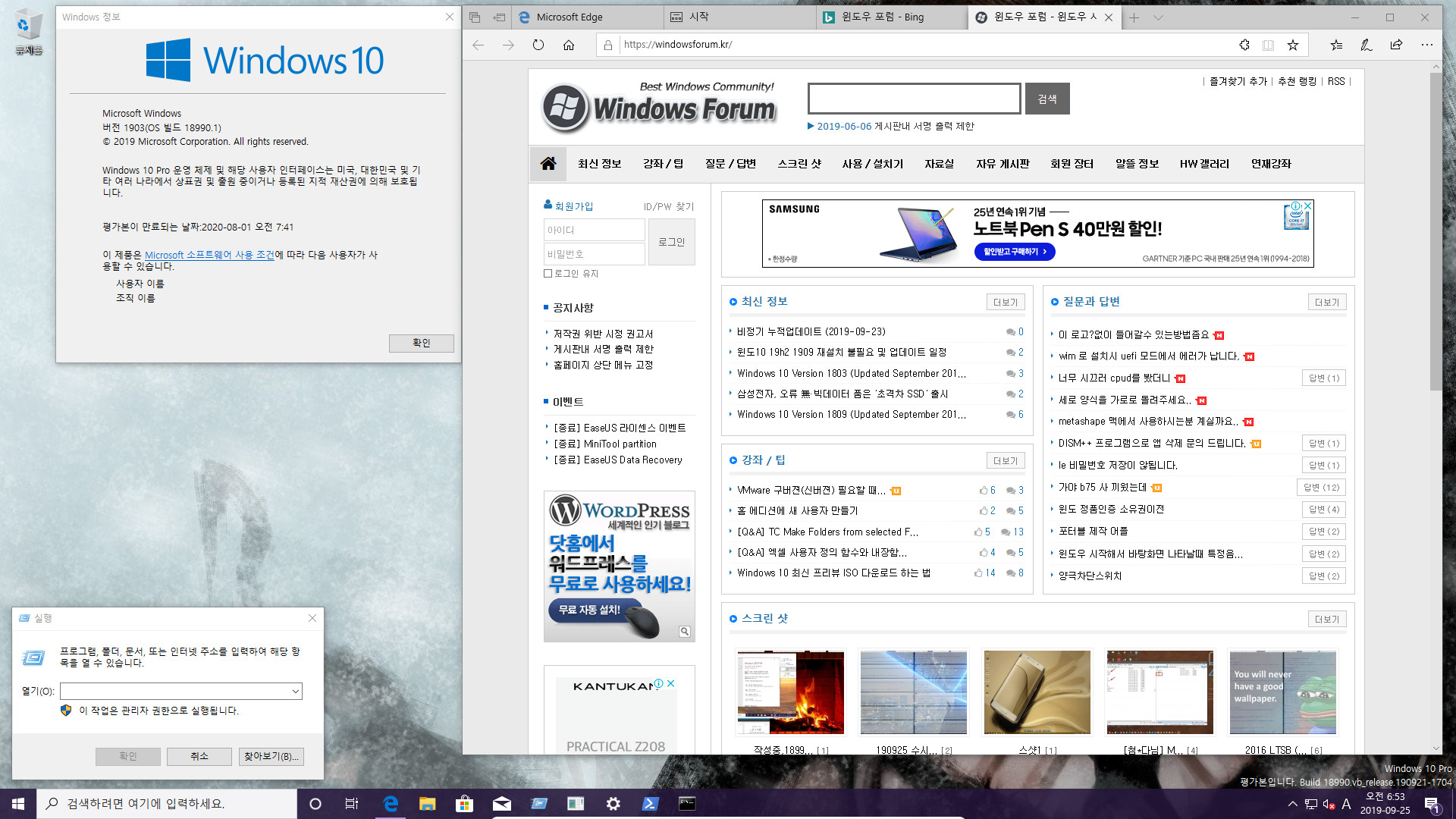
Task: Open the 스크린 샷 menu item
Action: [x=799, y=164]
